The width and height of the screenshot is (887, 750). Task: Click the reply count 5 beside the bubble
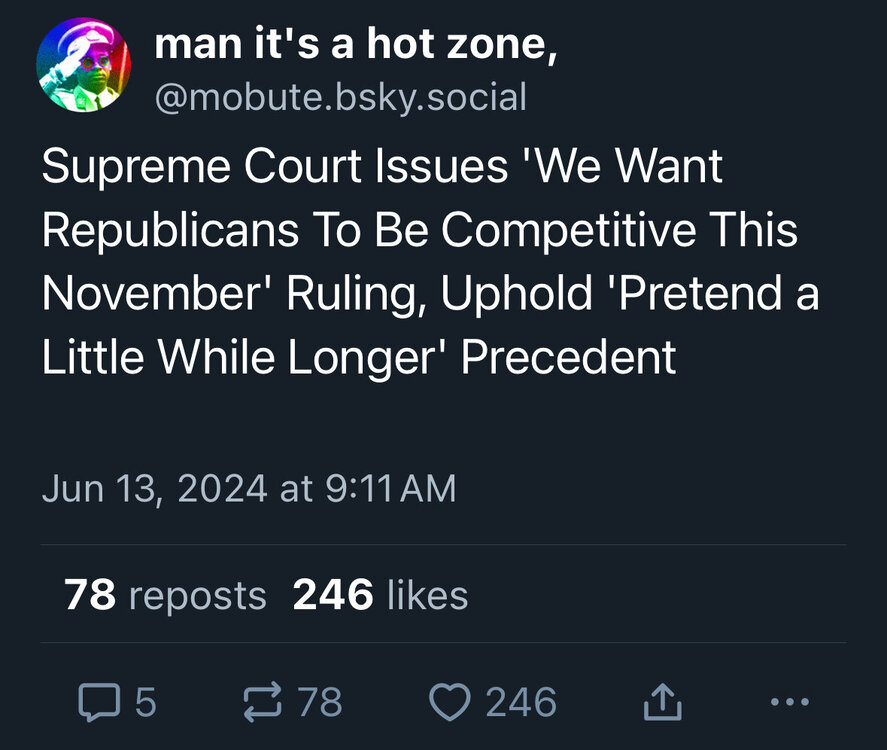(x=145, y=702)
